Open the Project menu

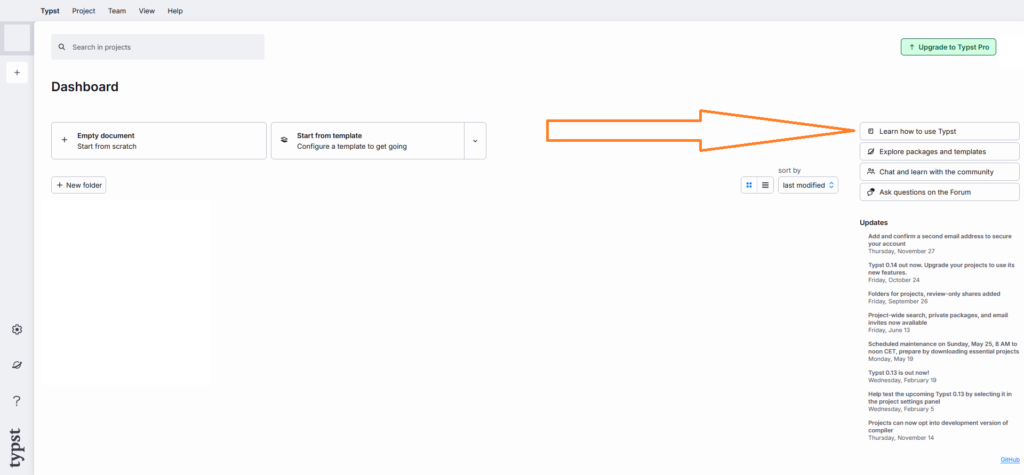pos(84,10)
